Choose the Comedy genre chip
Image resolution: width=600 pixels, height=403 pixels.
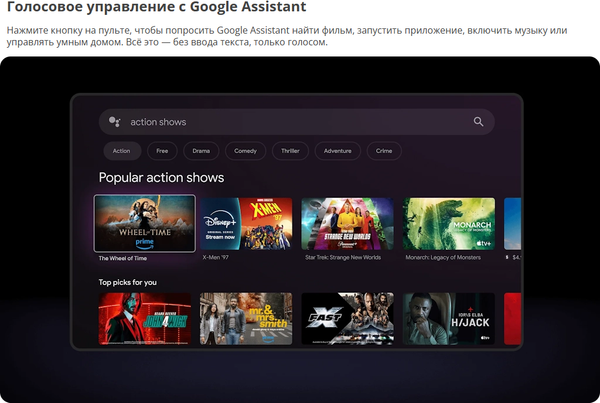(x=245, y=151)
